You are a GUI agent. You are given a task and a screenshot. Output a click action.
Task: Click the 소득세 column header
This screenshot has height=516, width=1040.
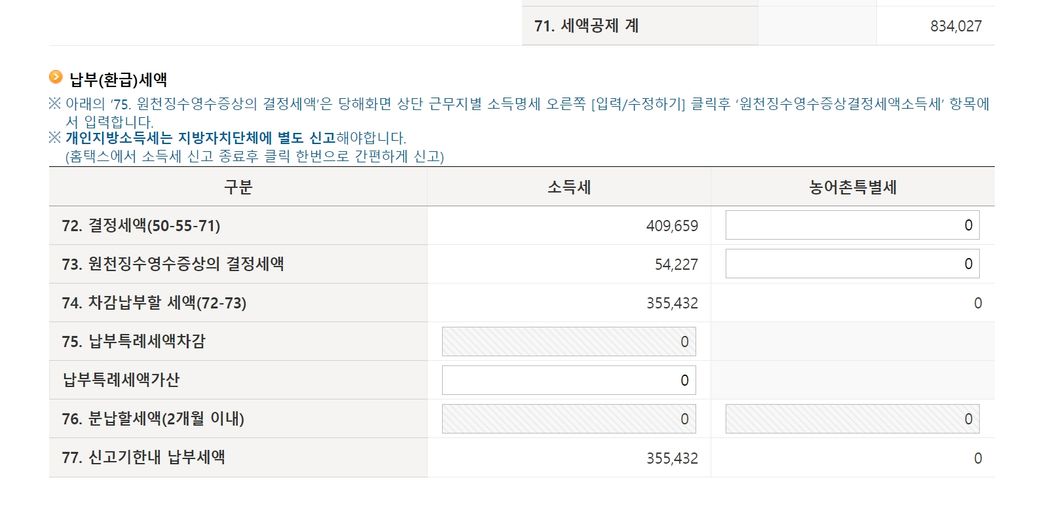click(x=568, y=187)
